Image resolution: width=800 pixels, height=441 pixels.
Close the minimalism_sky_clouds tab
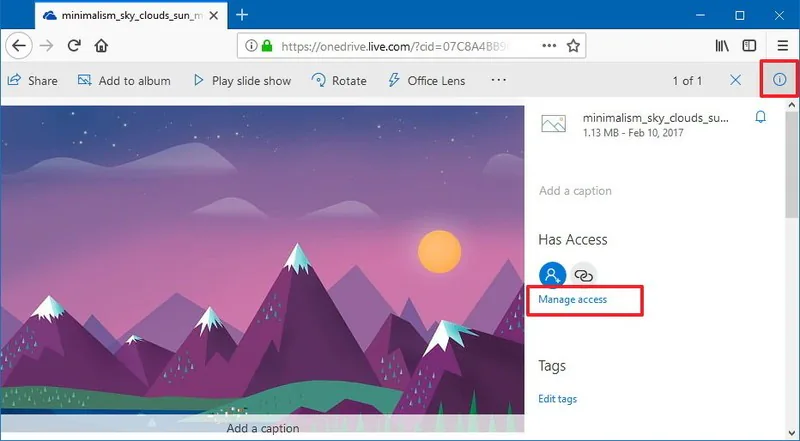tap(214, 16)
